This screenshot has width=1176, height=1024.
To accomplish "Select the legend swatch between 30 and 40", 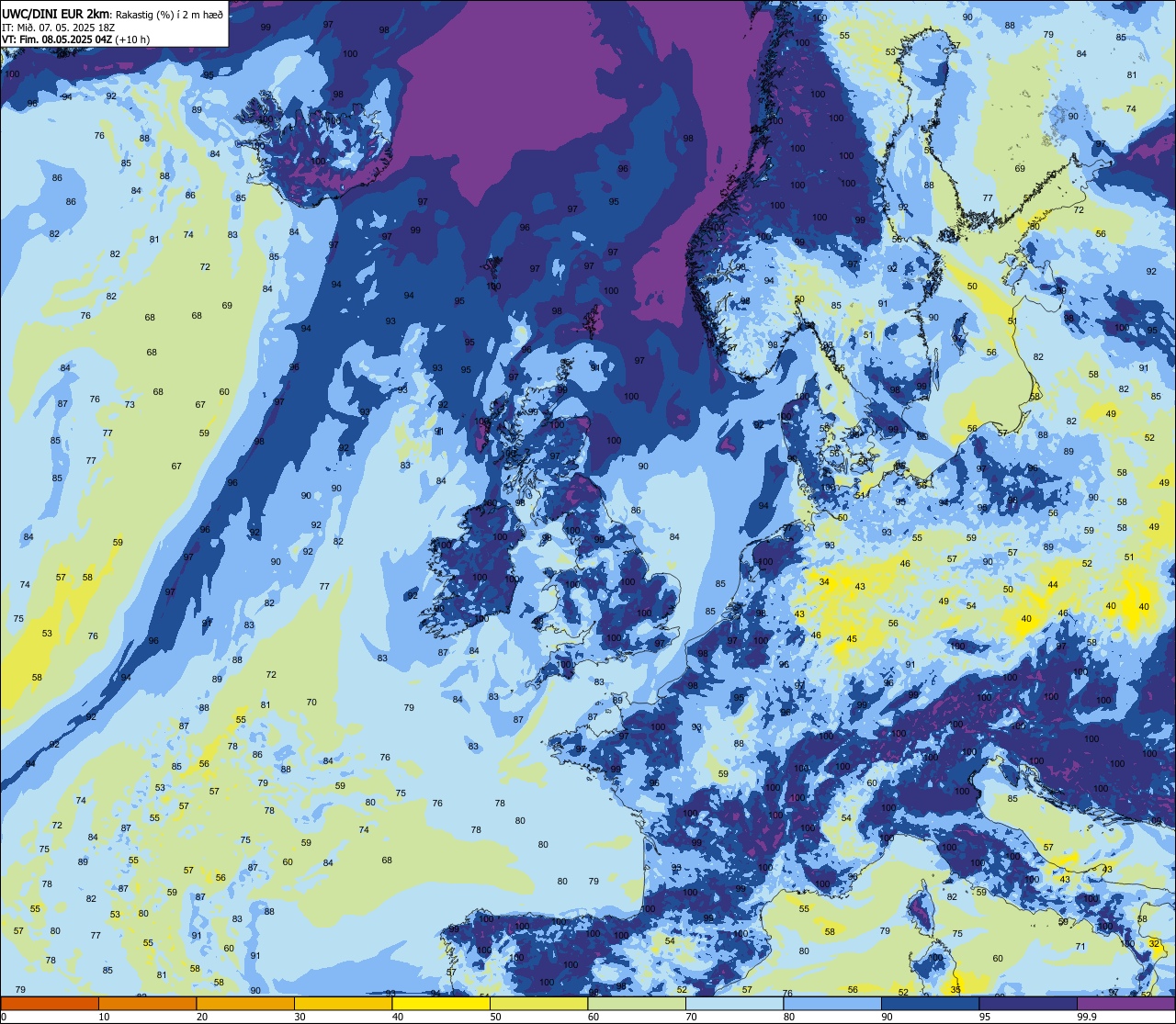I will click(343, 1003).
